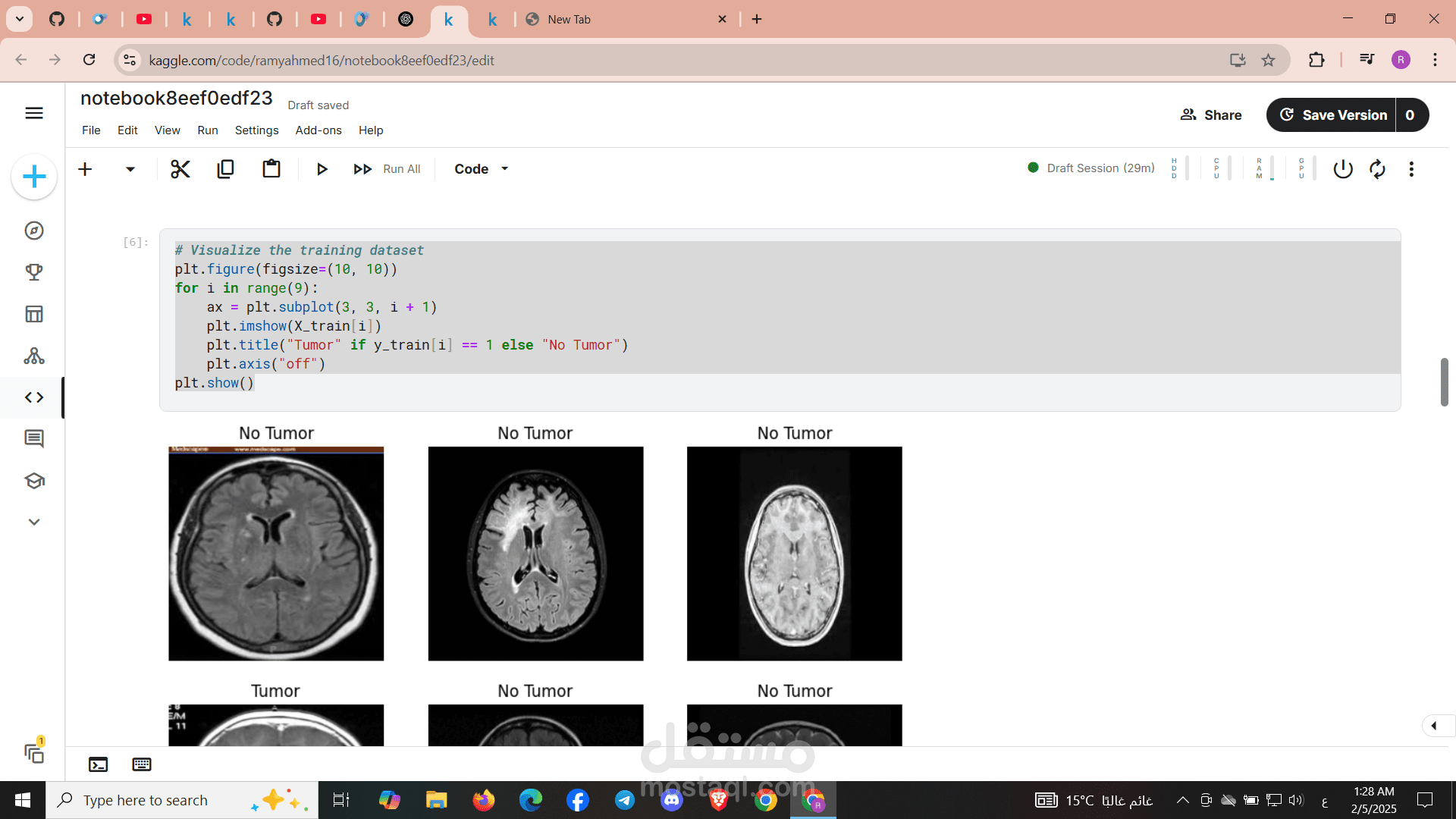
Task: Open Discussions icon in sidebar
Action: point(34,438)
